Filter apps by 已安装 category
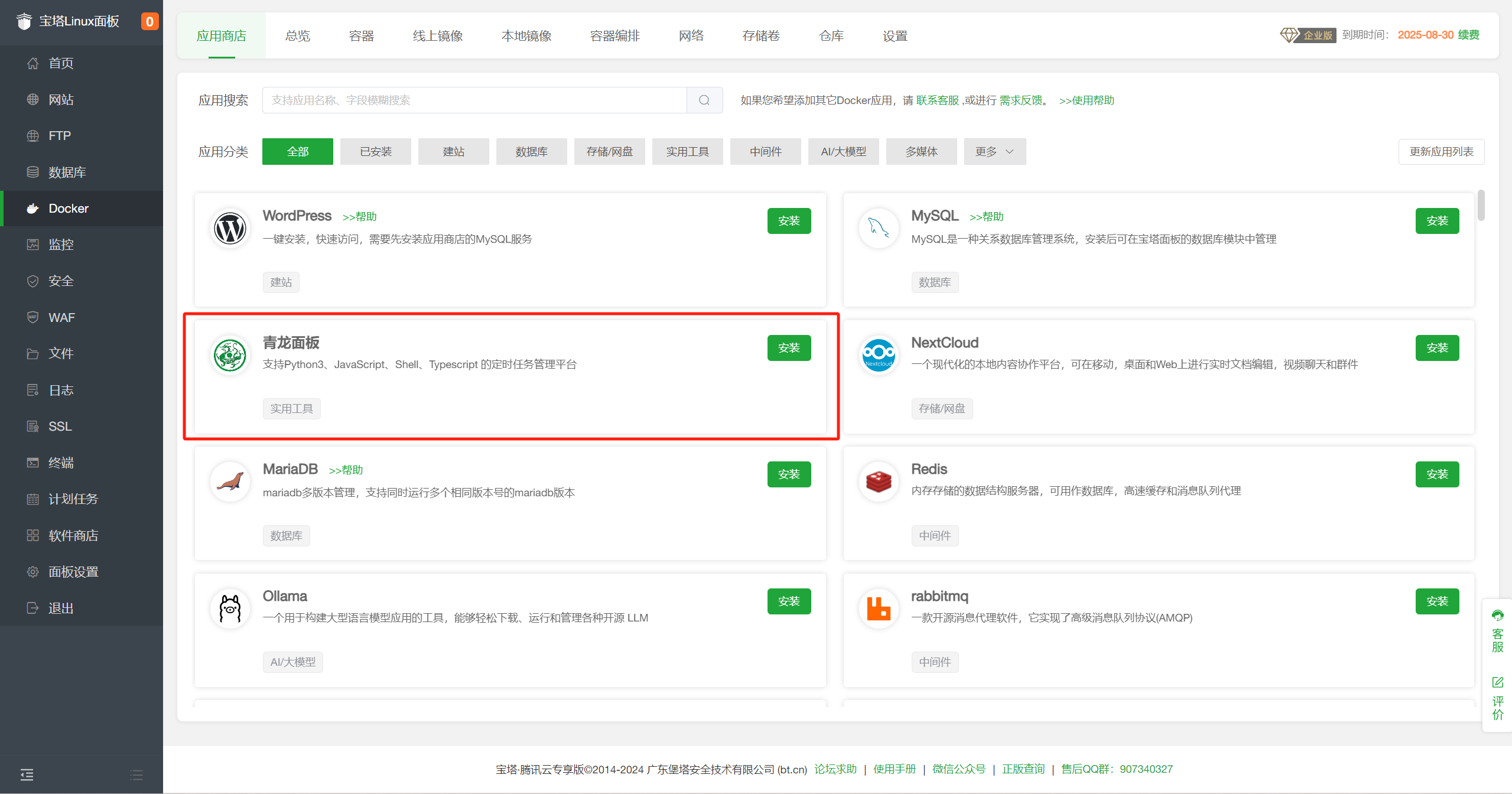Viewport: 1512px width, 794px height. (x=376, y=152)
